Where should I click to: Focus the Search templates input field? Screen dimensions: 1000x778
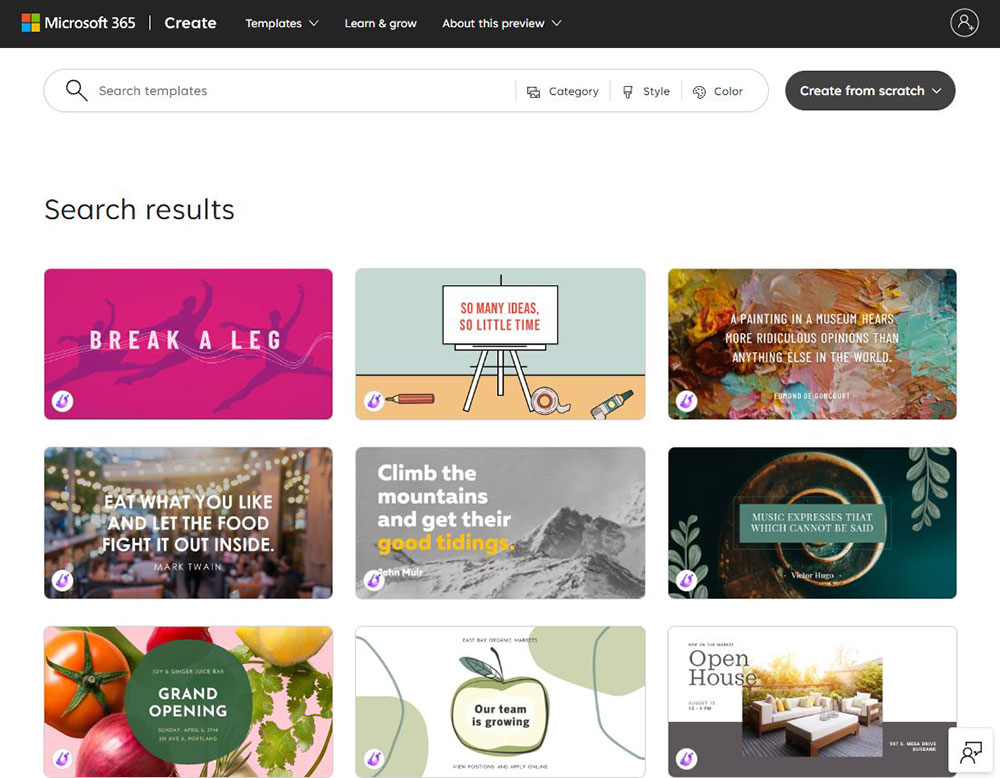[x=305, y=91]
